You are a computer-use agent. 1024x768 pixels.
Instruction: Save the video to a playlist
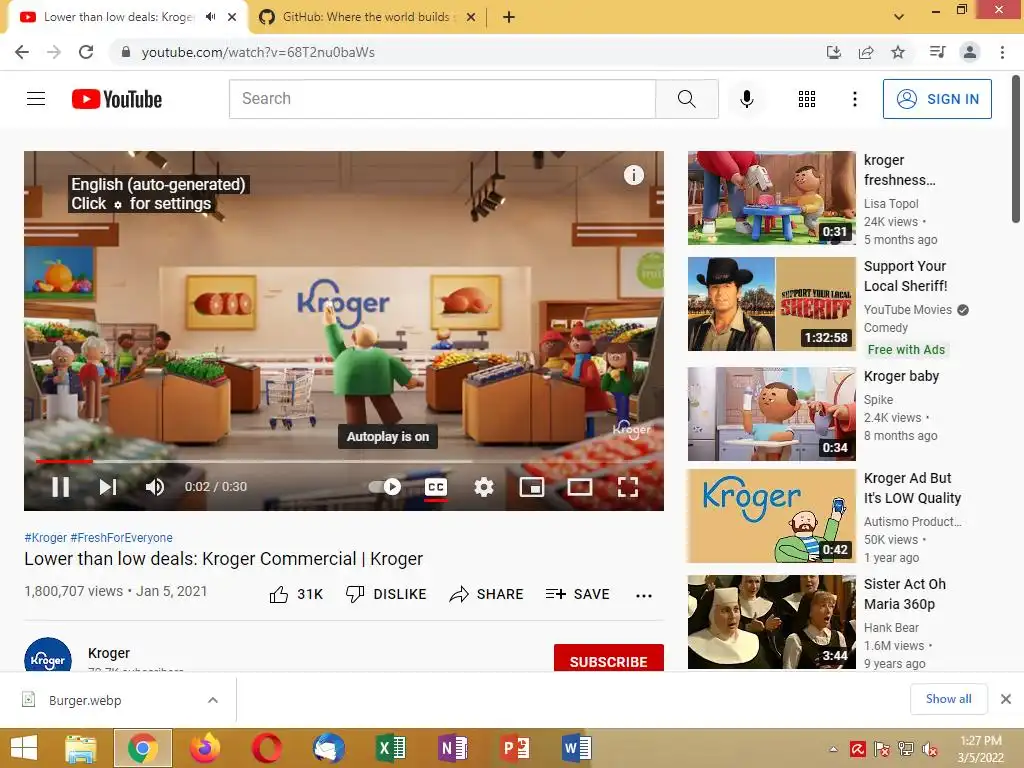click(578, 594)
